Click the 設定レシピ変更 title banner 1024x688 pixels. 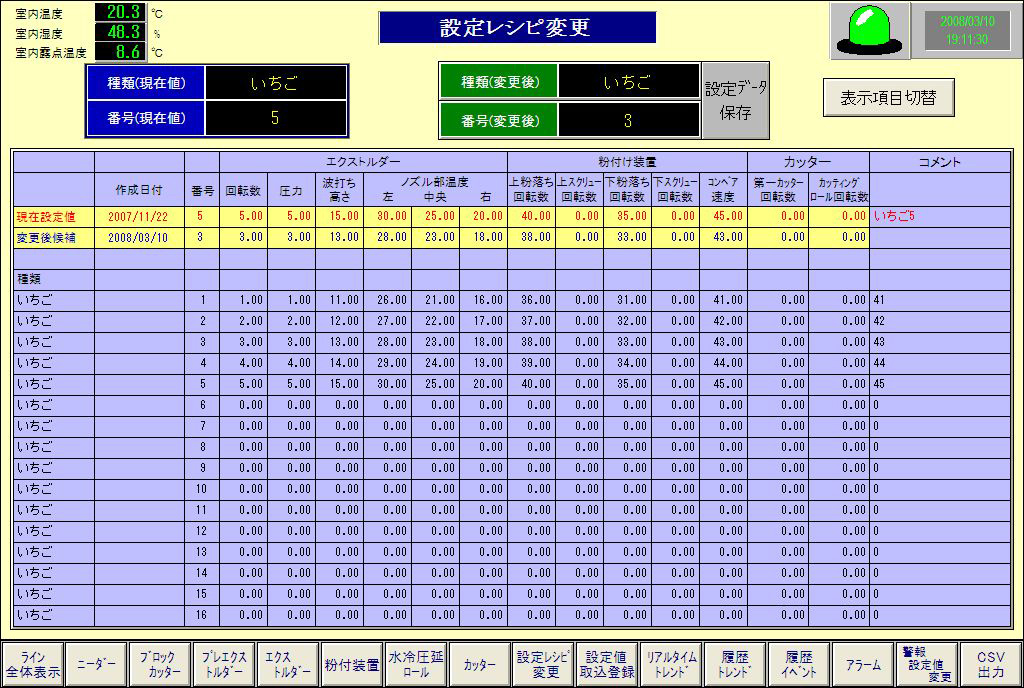[517, 27]
